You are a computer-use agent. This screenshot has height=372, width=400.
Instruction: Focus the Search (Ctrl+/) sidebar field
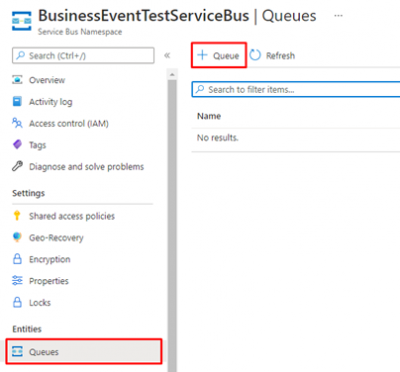83,55
